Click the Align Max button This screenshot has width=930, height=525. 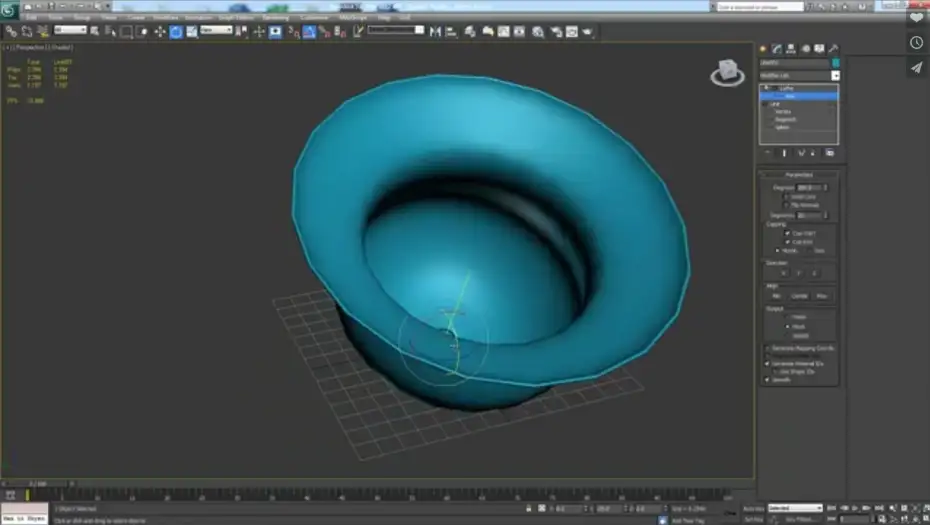pyautogui.click(x=822, y=296)
